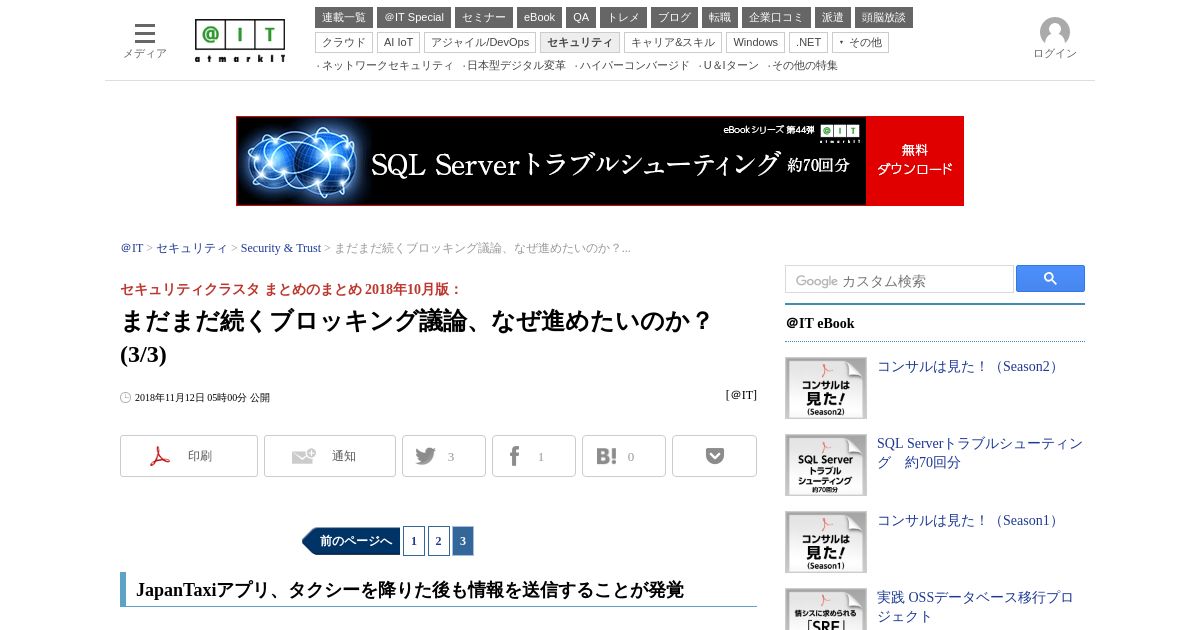Open トレメ nav item
This screenshot has width=1200, height=630.
click(x=623, y=18)
